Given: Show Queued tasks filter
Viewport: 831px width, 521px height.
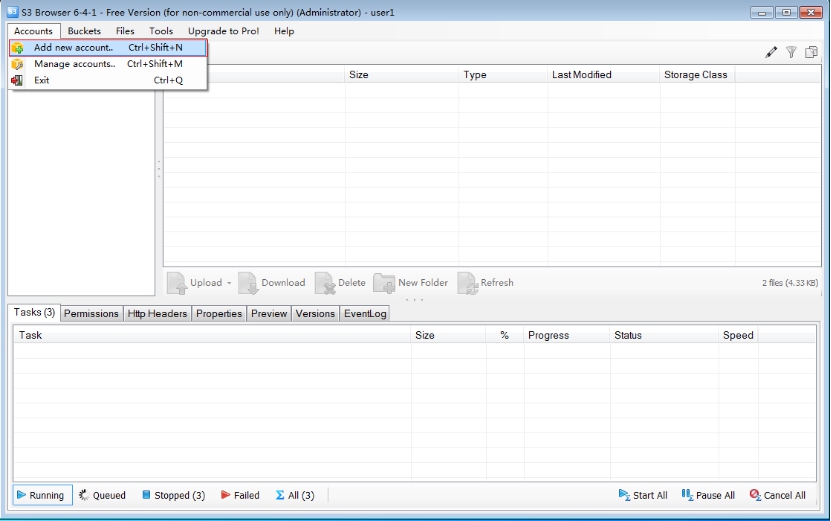Looking at the screenshot, I should tap(103, 495).
